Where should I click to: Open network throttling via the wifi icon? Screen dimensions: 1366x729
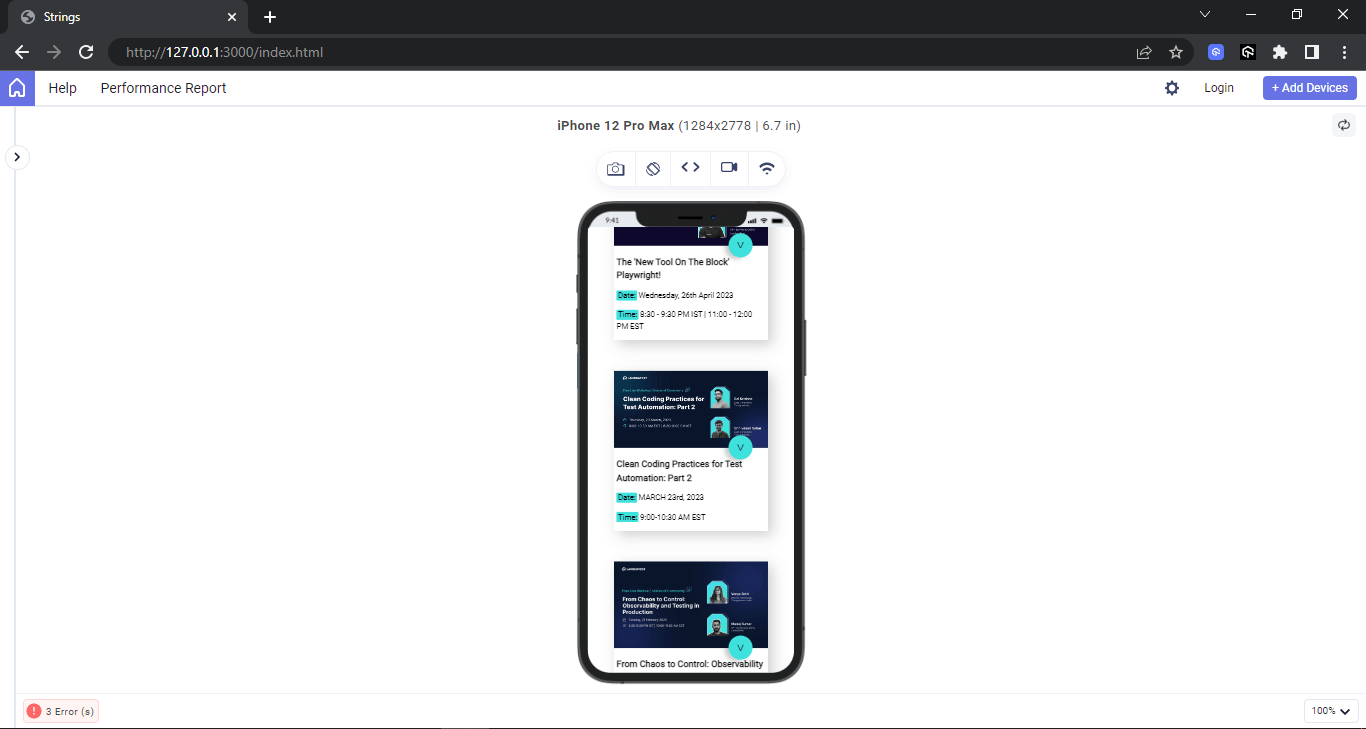pyautogui.click(x=766, y=168)
